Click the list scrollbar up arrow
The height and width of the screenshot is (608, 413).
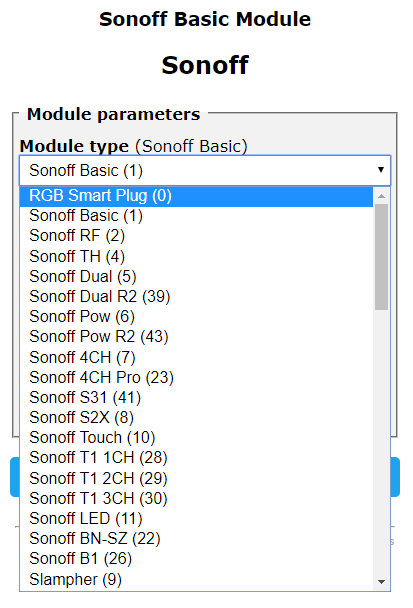pyautogui.click(x=381, y=196)
